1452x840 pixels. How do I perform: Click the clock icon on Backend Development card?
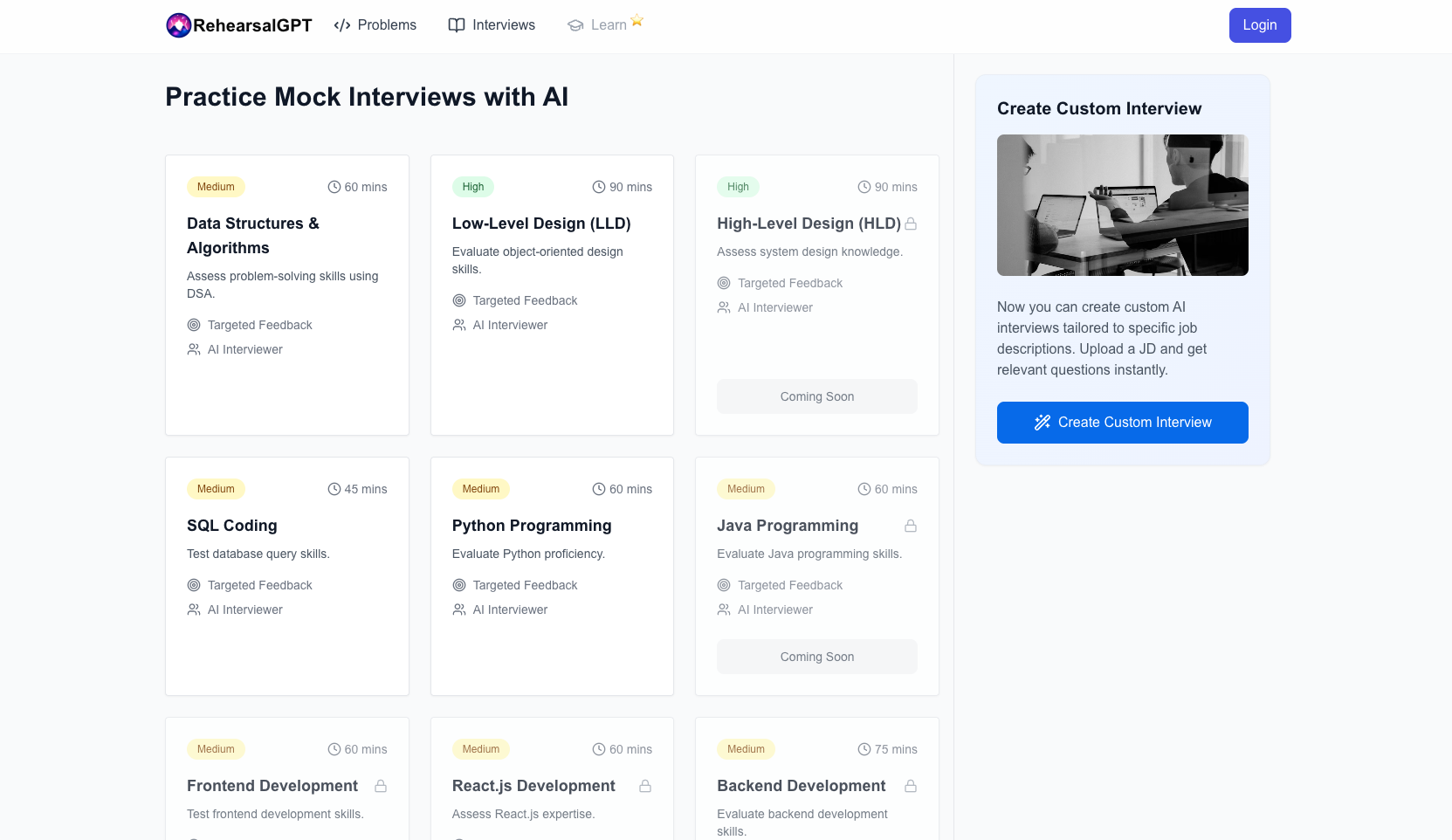tap(864, 749)
